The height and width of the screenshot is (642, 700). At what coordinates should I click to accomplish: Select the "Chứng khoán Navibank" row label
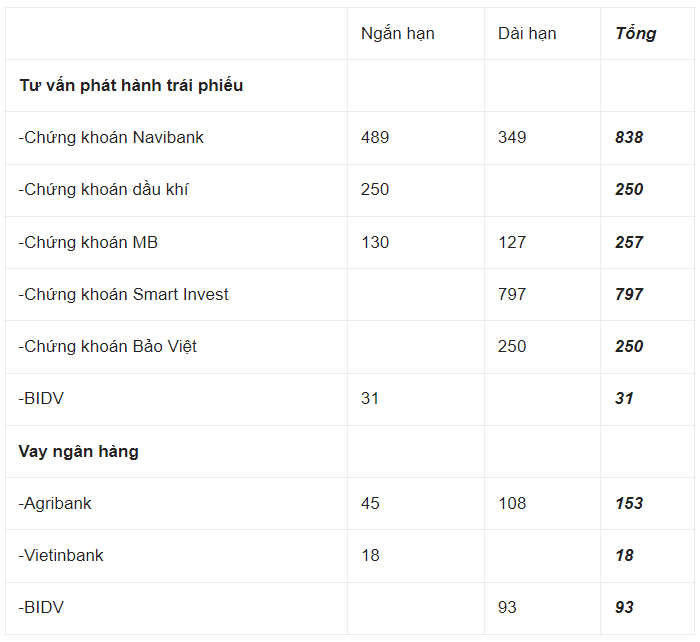tap(111, 137)
